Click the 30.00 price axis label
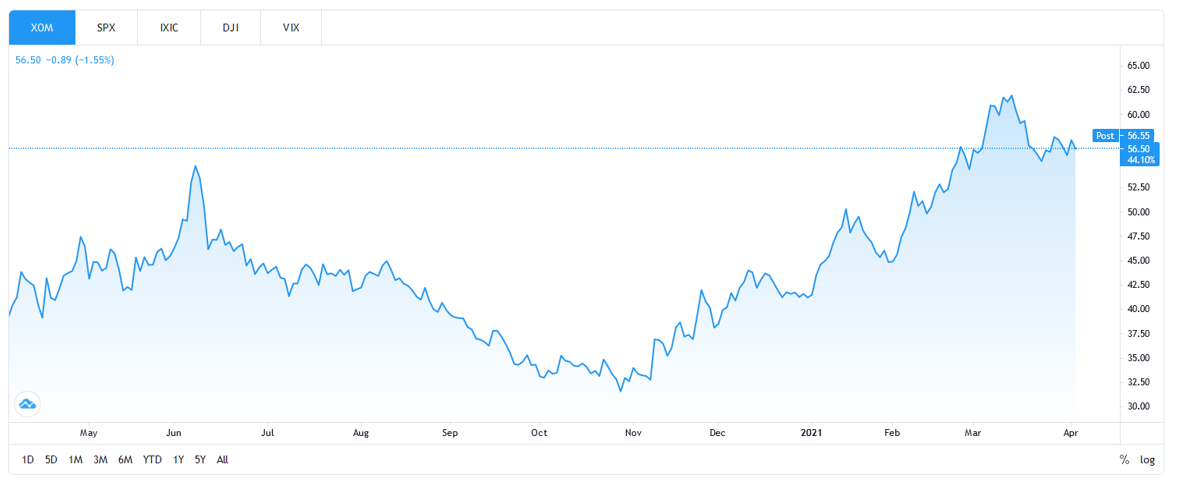The height and width of the screenshot is (489, 1180). [1140, 406]
